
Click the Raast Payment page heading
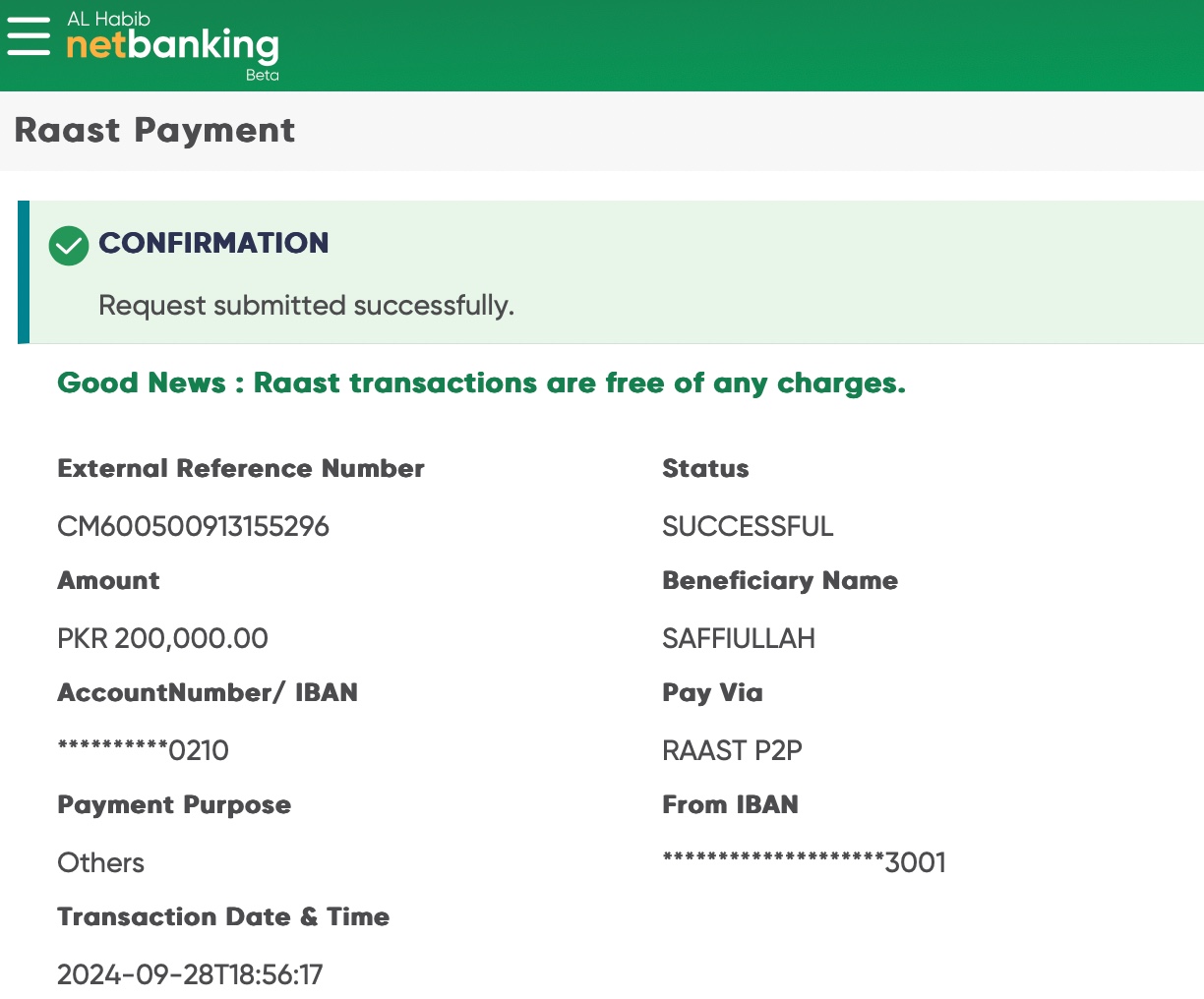coord(154,131)
